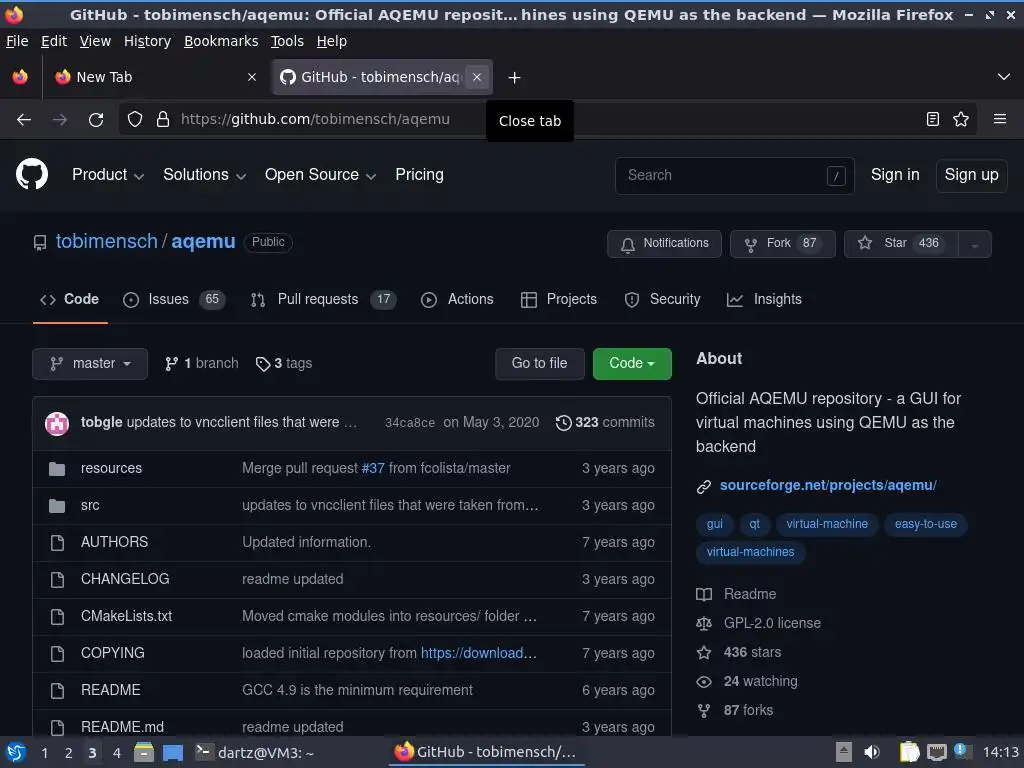Open the Pricing link
This screenshot has height=768, width=1024.
tap(419, 174)
